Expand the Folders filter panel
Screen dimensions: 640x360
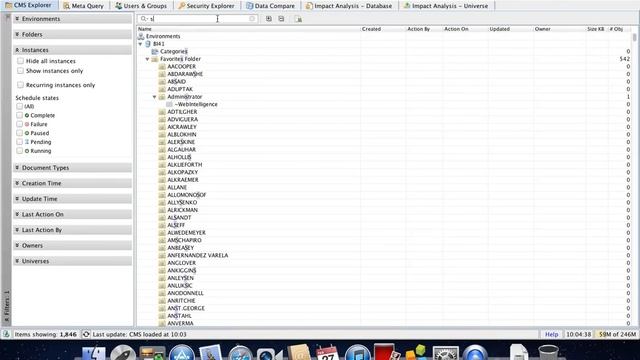coord(73,34)
